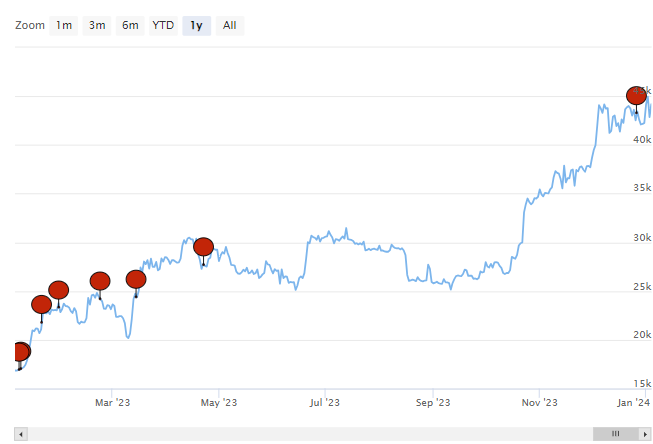Viewport: 653px width, 444px height.
Task: Click the 15k y-axis label
Action: (642, 383)
